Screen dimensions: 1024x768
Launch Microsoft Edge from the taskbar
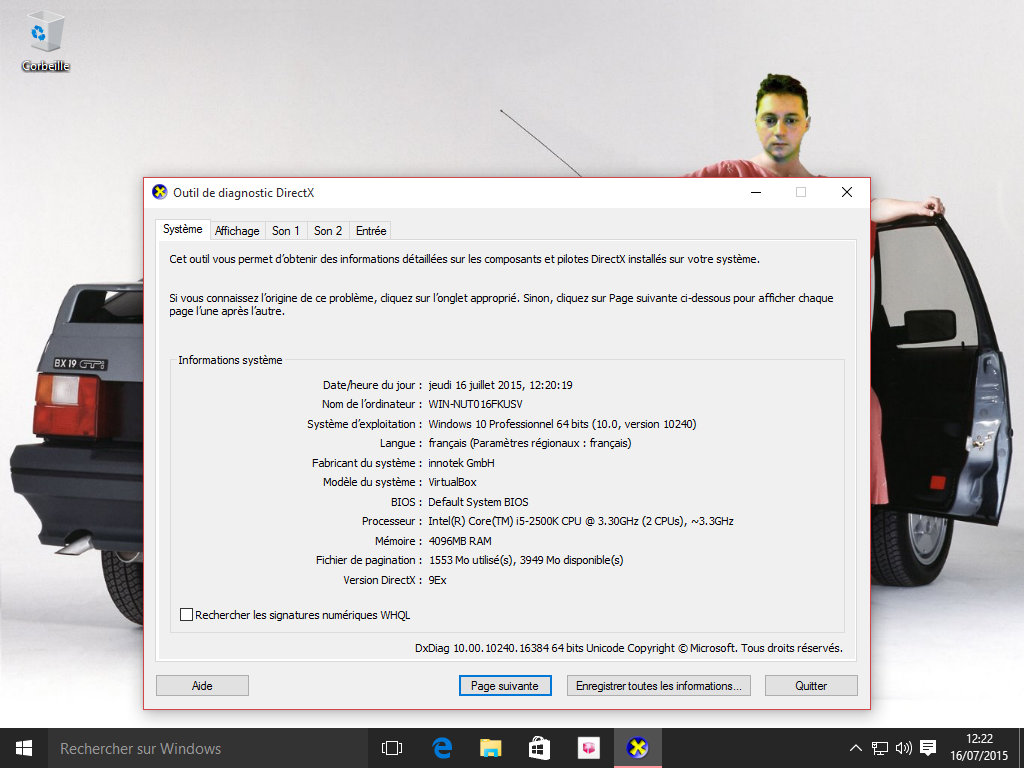440,747
